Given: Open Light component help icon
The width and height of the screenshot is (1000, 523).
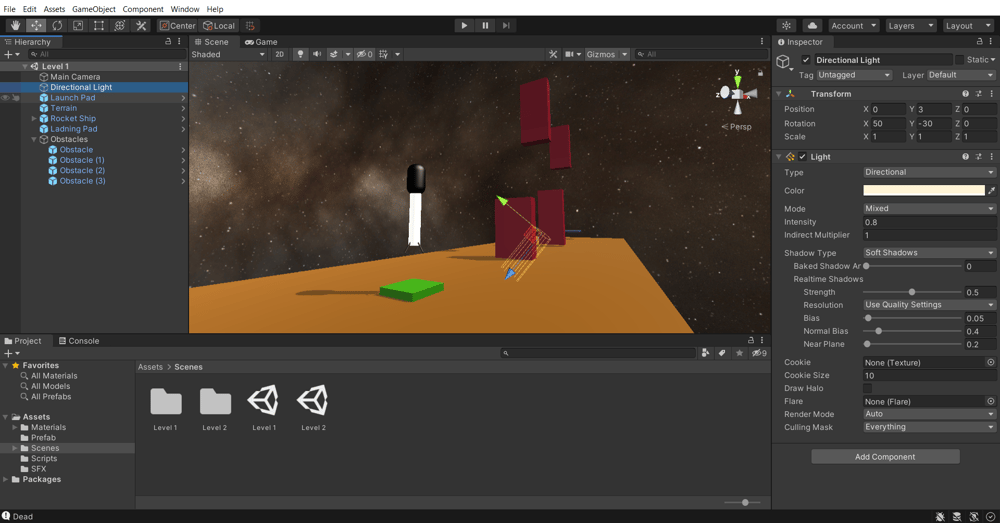Looking at the screenshot, I should click(966, 156).
